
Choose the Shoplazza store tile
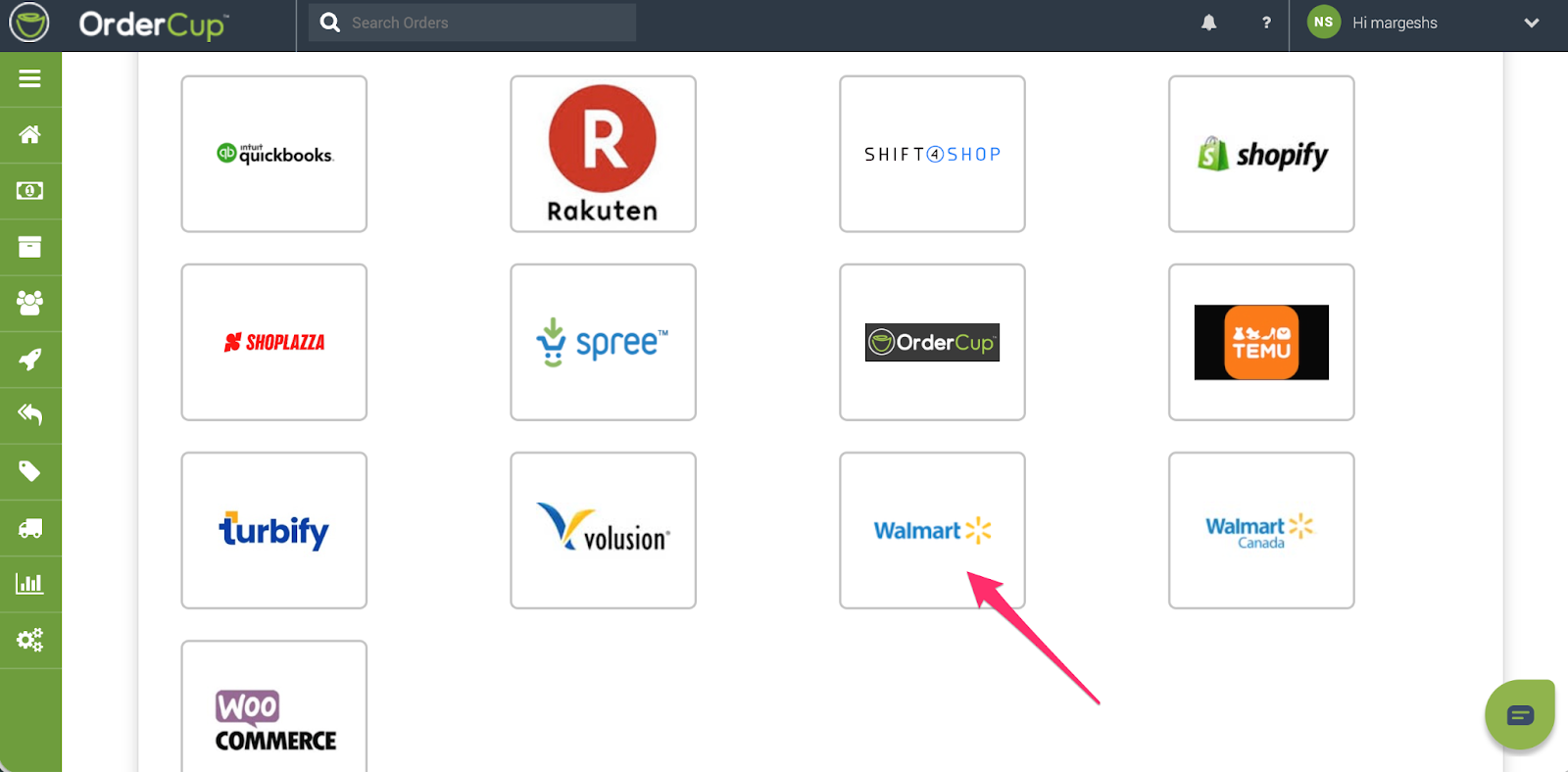tap(274, 342)
